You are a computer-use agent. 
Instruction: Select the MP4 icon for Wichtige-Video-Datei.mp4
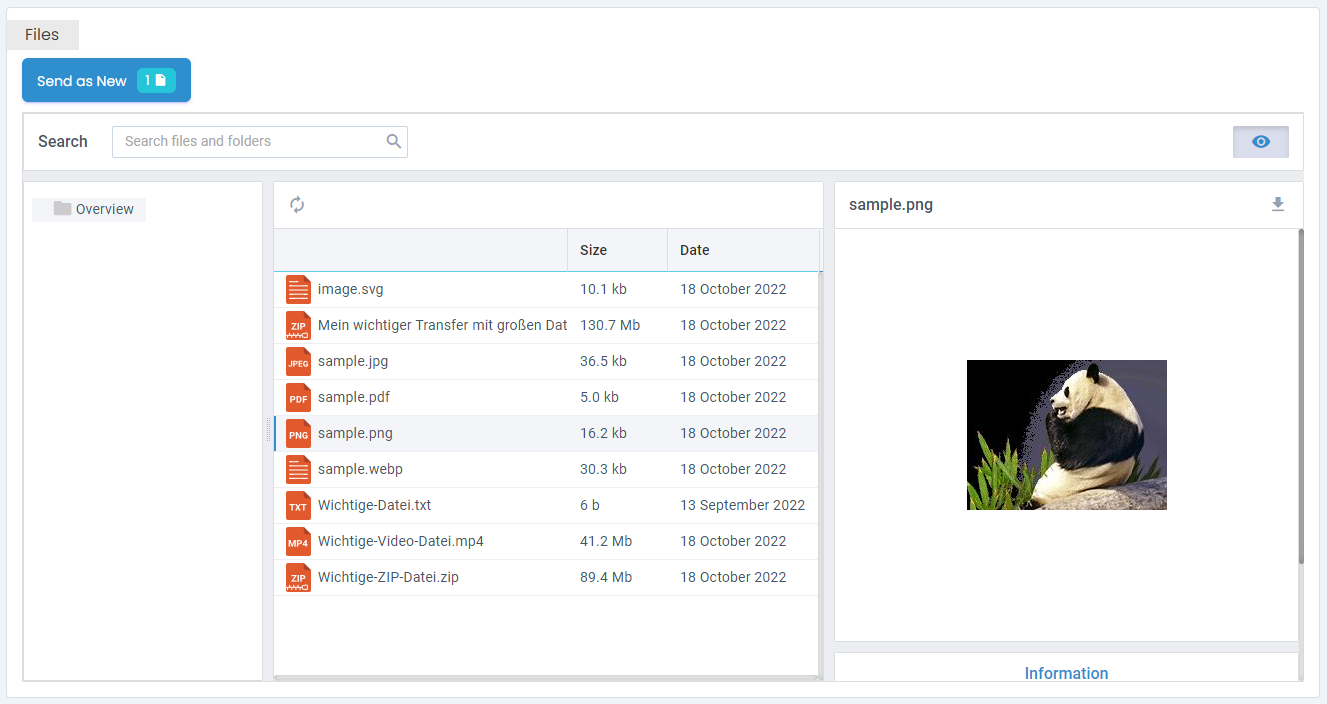point(298,541)
